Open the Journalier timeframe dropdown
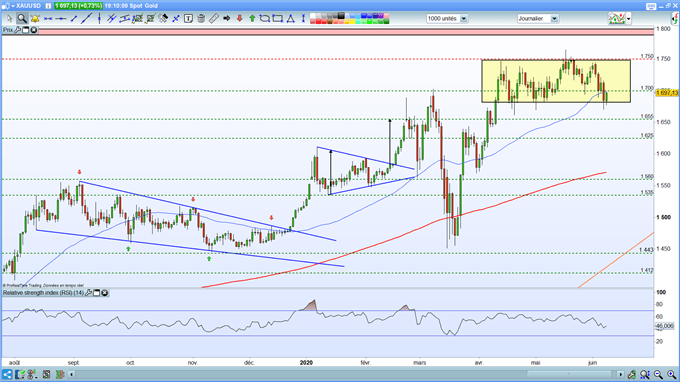Viewport: 680px width, 382px height. pos(554,19)
